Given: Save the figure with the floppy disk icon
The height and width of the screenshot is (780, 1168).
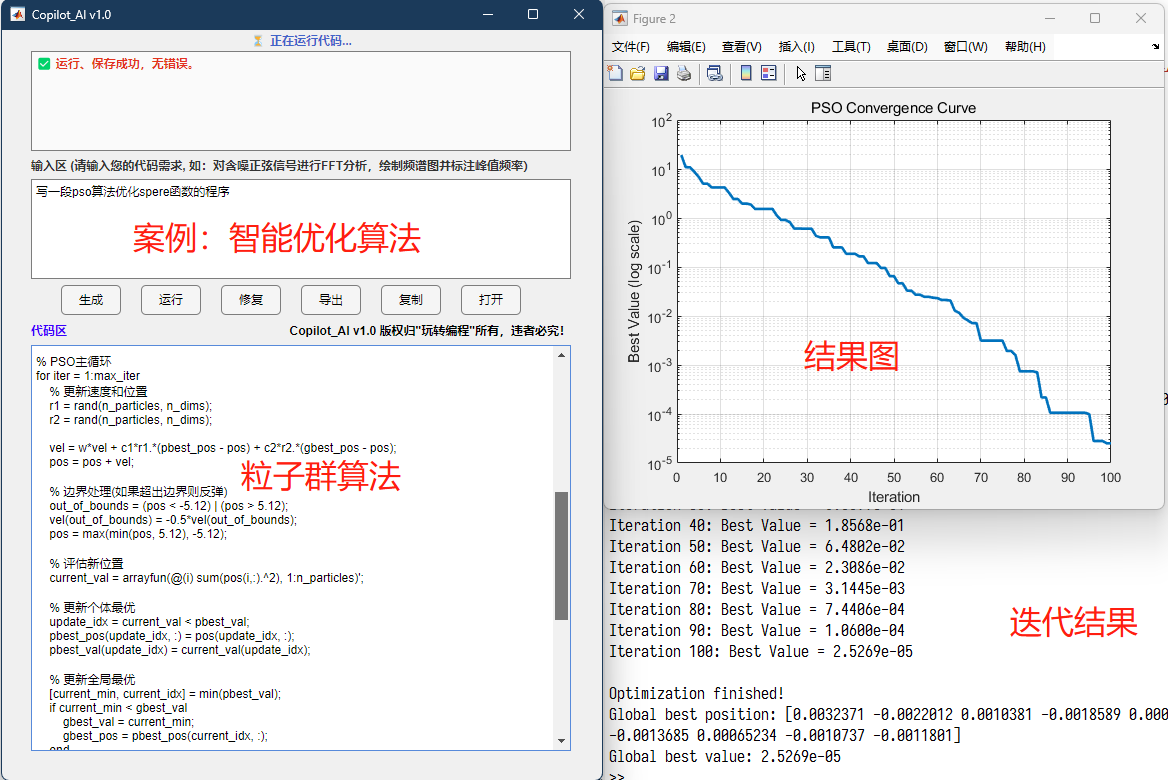Looking at the screenshot, I should (661, 73).
